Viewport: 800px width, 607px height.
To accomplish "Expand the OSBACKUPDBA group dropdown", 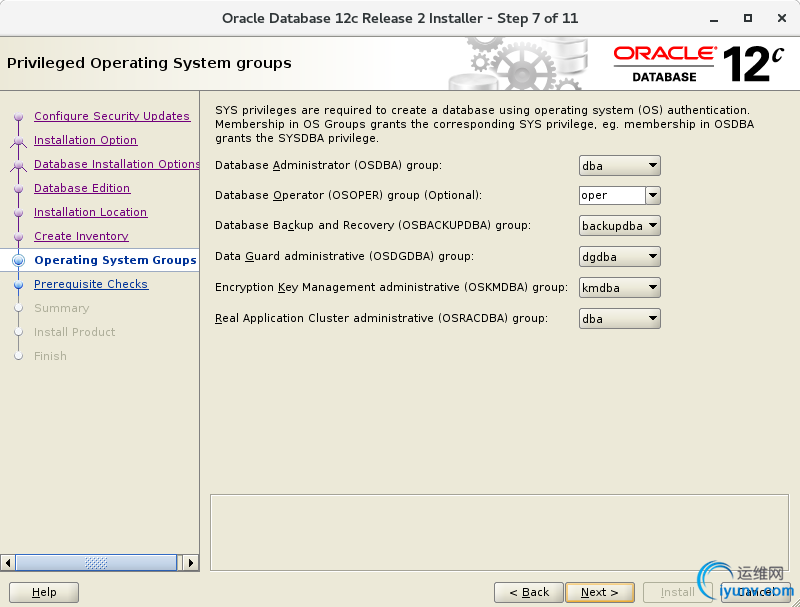I will pyautogui.click(x=619, y=226).
